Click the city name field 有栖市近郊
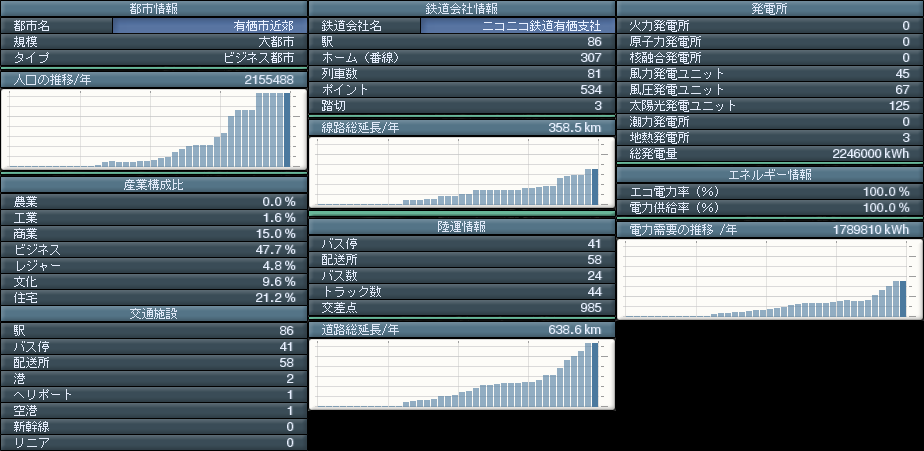 (x=205, y=26)
